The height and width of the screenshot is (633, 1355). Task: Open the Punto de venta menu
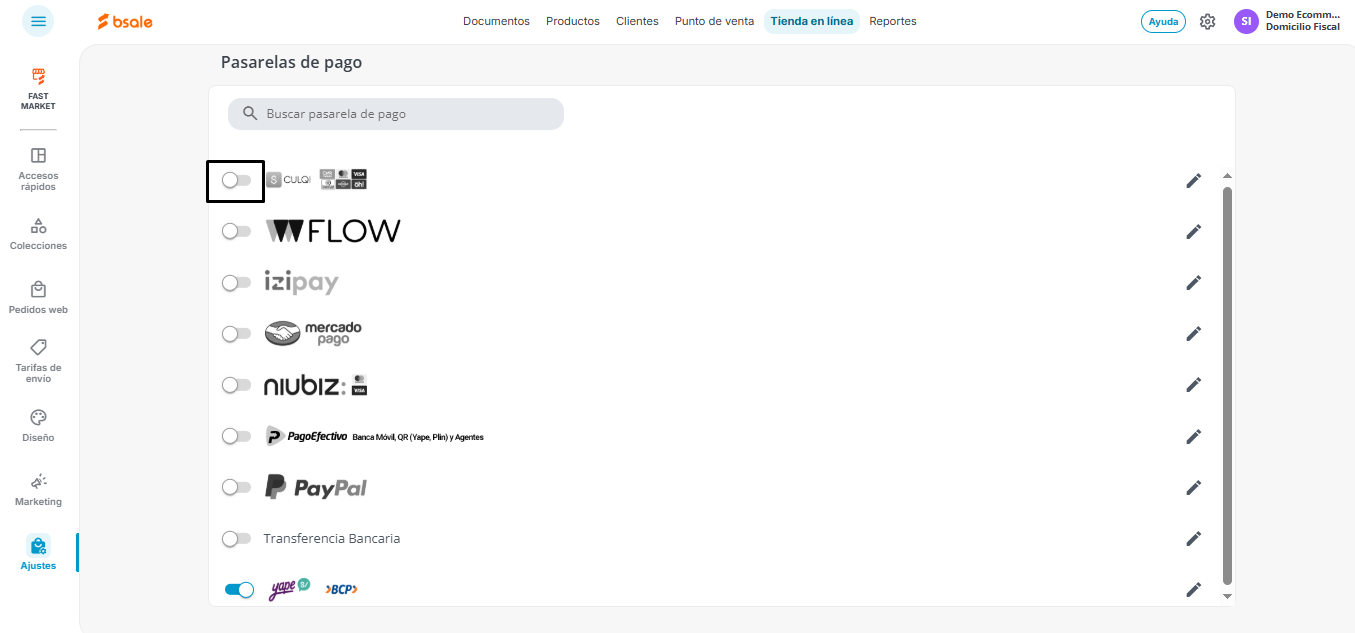pyautogui.click(x=714, y=21)
